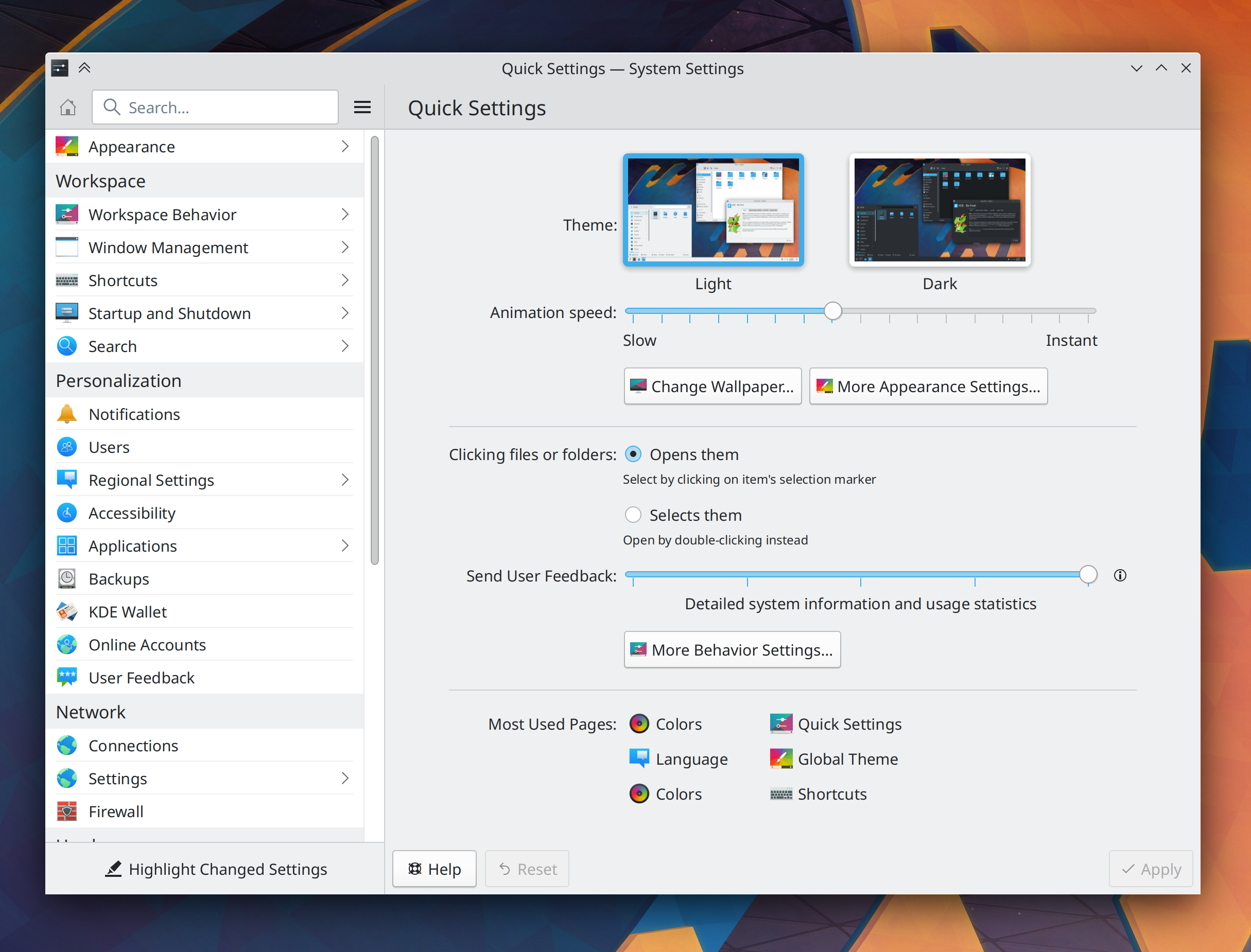
Task: Click the home icon beside search
Action: coord(68,107)
